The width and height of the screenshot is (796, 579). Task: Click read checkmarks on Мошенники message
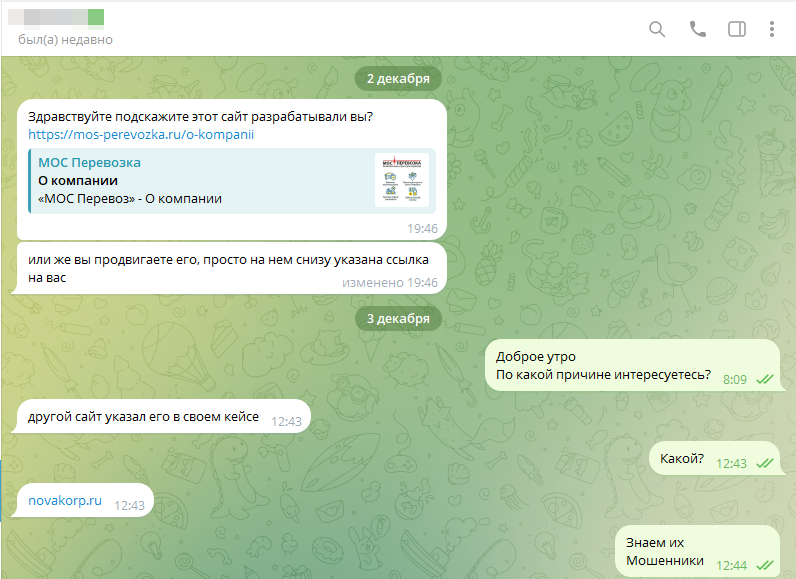pos(765,566)
